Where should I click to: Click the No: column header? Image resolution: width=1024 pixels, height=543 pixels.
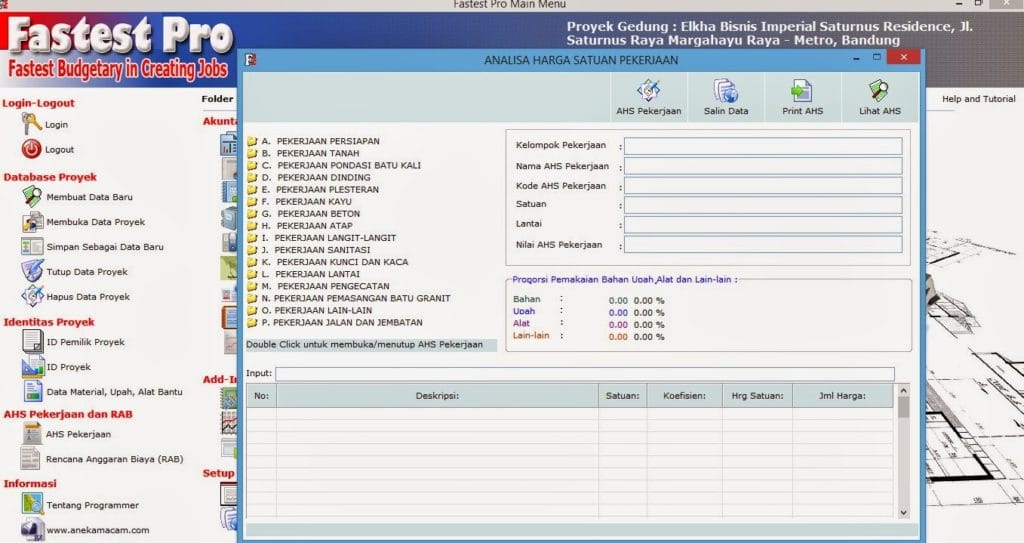pos(261,396)
